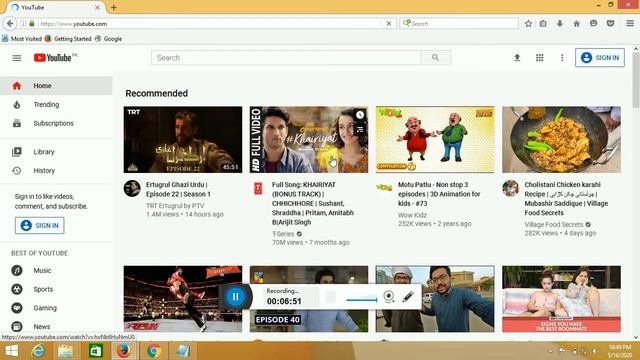Open Music under Best of YouTube

[56, 270]
